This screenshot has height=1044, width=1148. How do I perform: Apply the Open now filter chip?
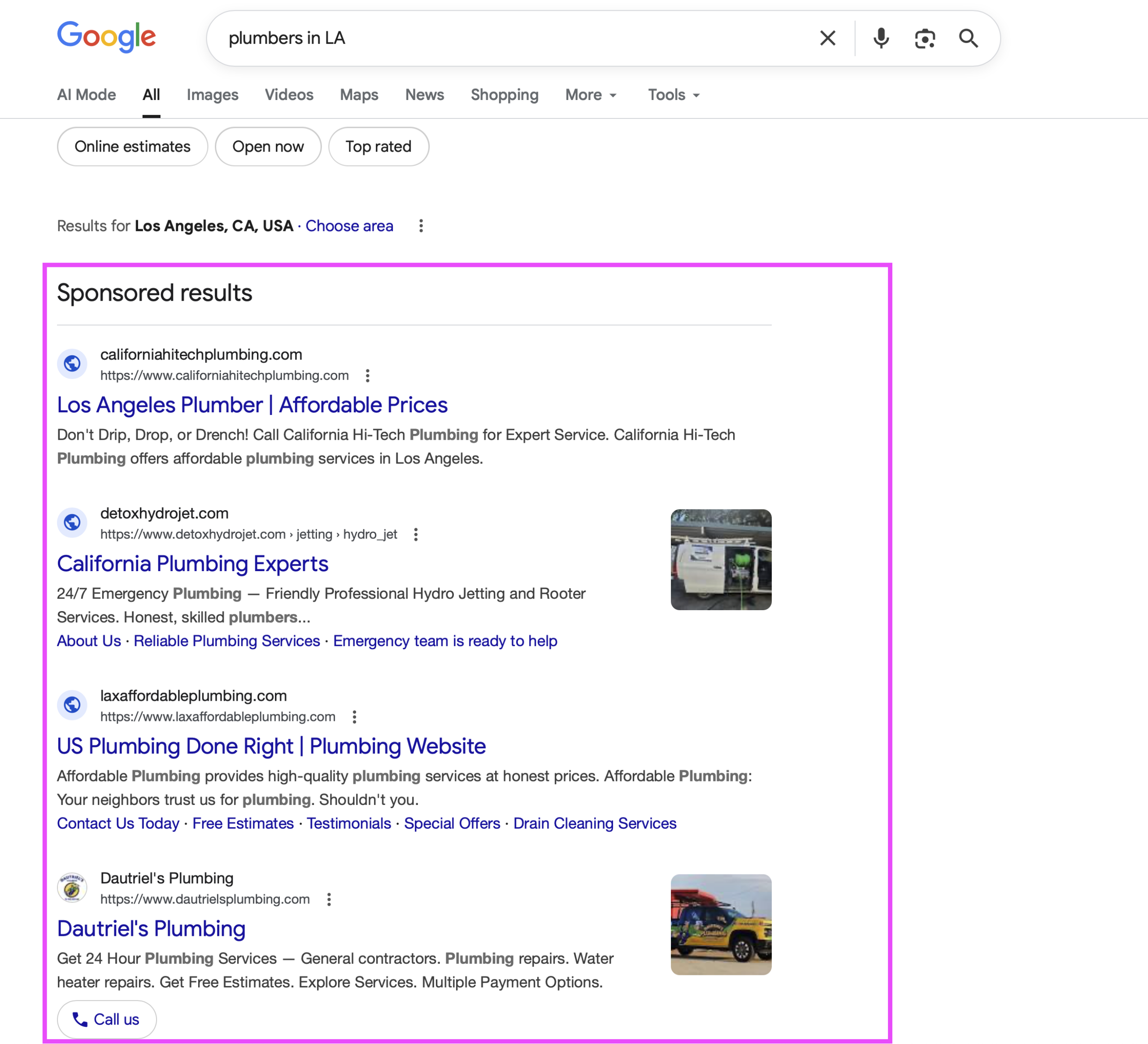tap(268, 146)
